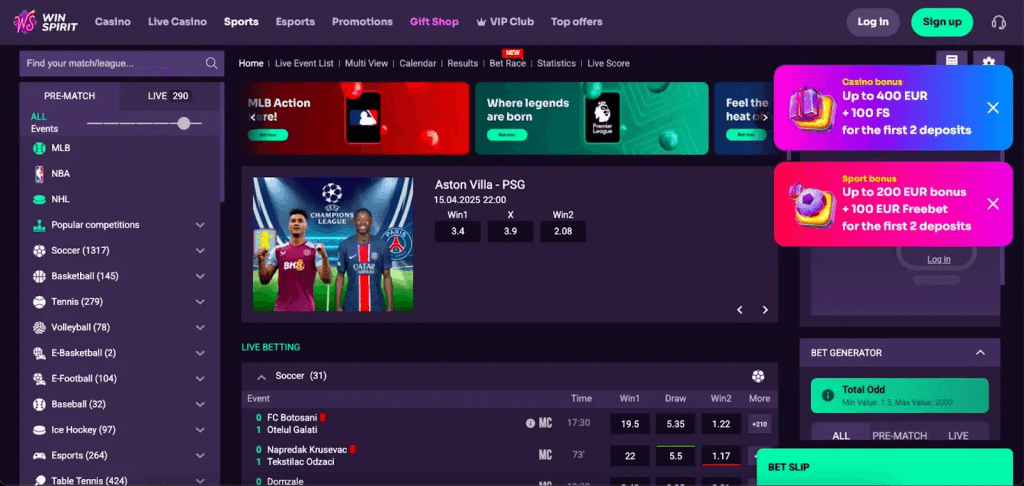Close the Casino bonus popup
Image resolution: width=1024 pixels, height=486 pixels.
(993, 108)
